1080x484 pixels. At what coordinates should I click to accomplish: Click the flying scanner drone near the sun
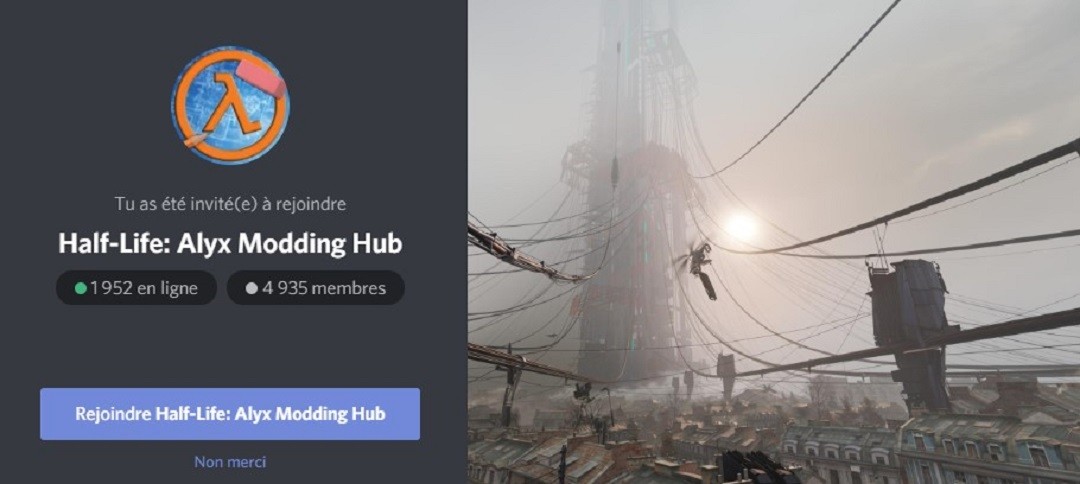pos(699,269)
